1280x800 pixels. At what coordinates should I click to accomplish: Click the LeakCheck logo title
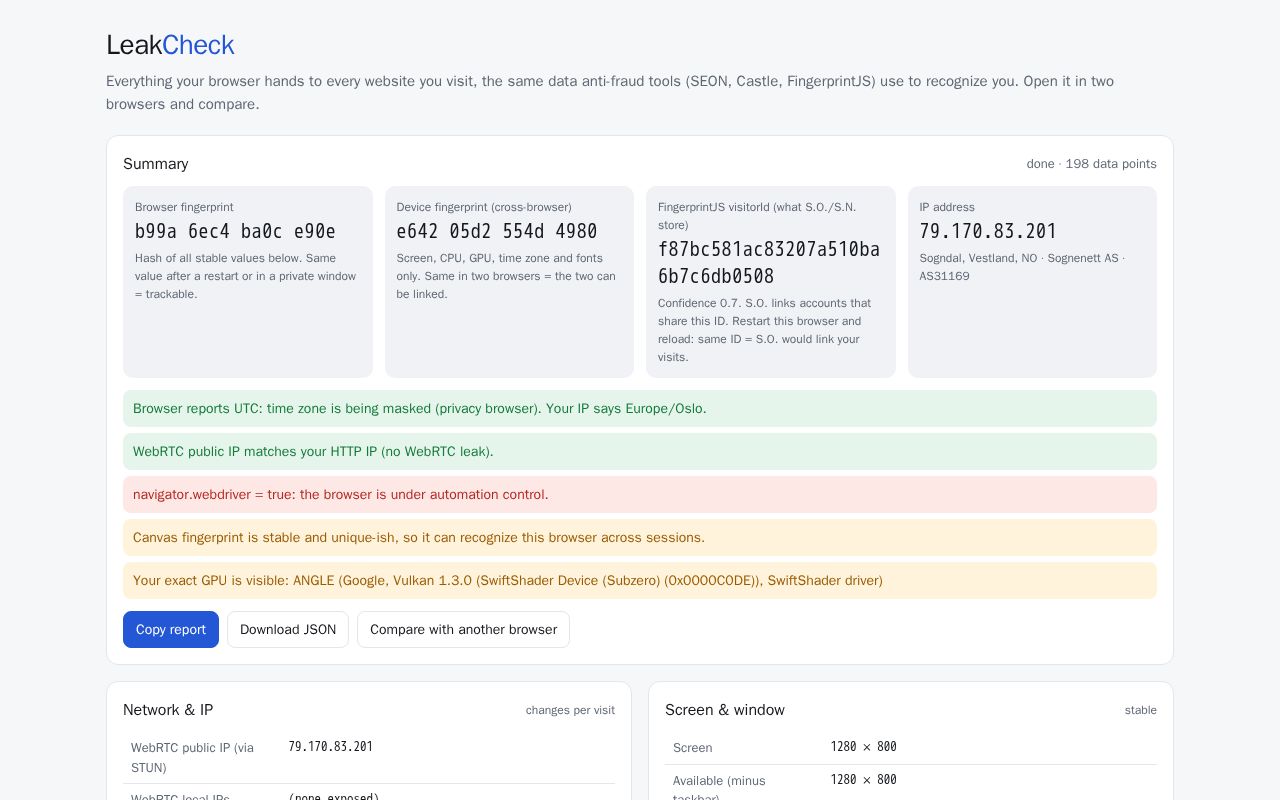[x=170, y=45]
